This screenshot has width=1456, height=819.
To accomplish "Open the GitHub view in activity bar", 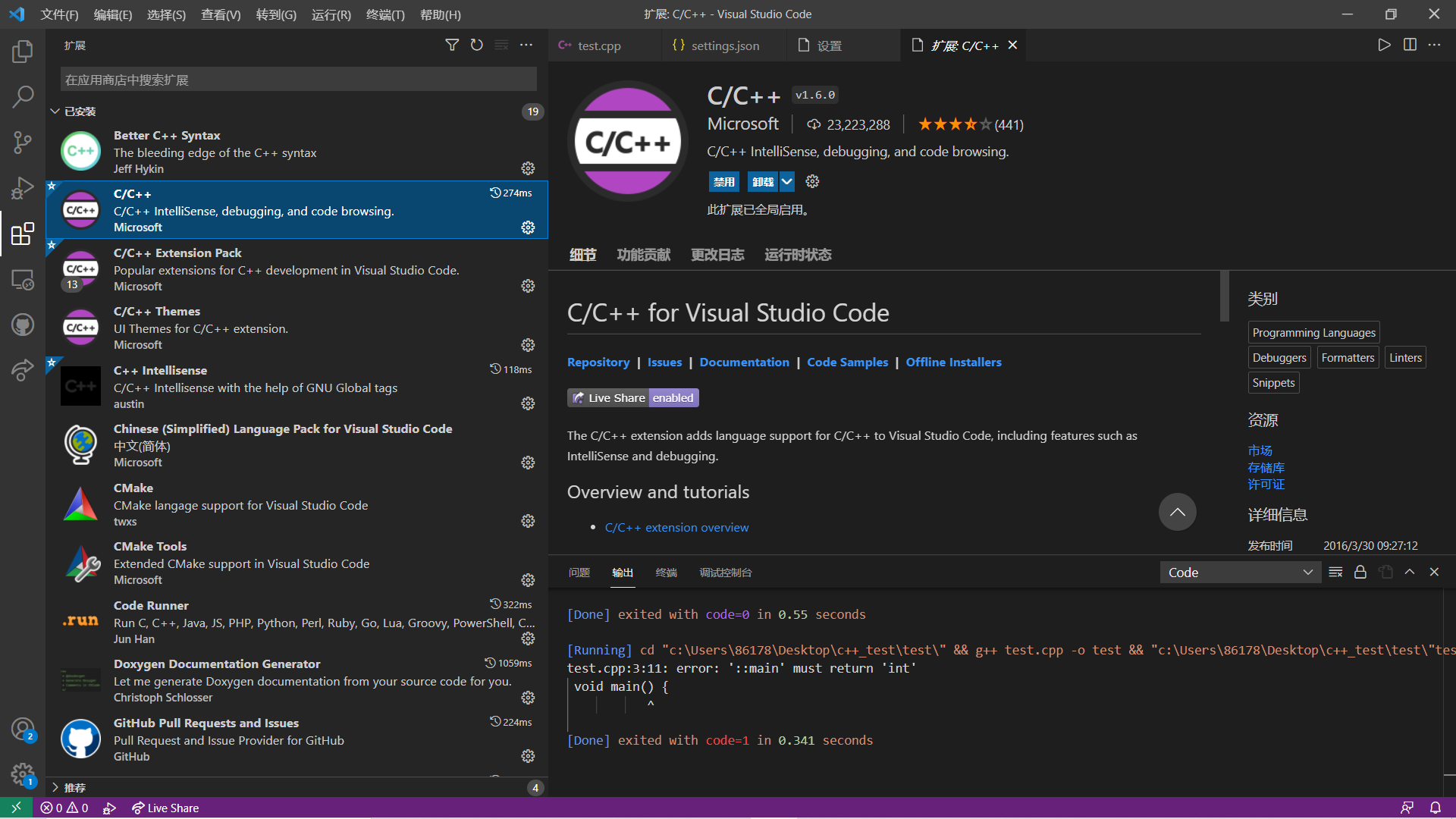I will (x=23, y=325).
